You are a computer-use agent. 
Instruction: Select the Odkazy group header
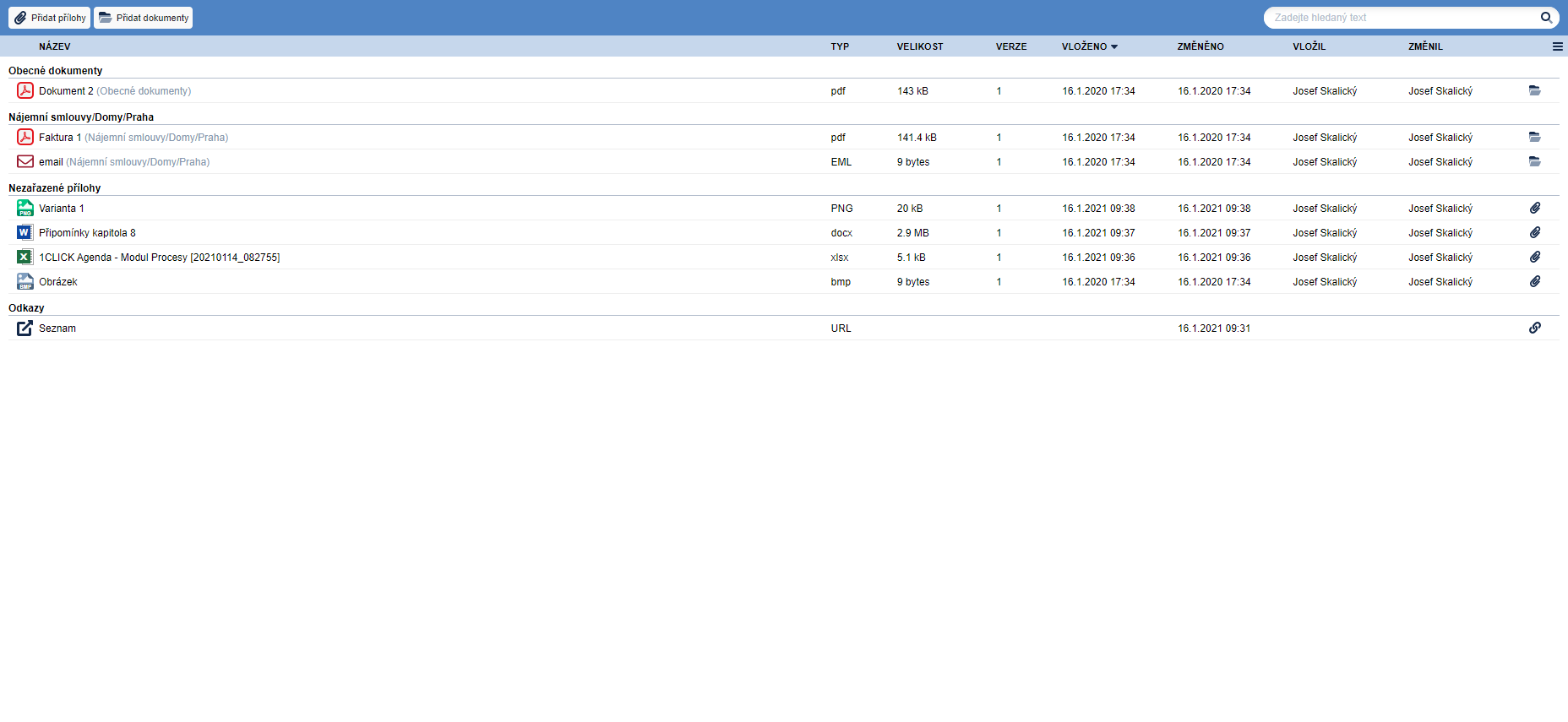(x=26, y=308)
